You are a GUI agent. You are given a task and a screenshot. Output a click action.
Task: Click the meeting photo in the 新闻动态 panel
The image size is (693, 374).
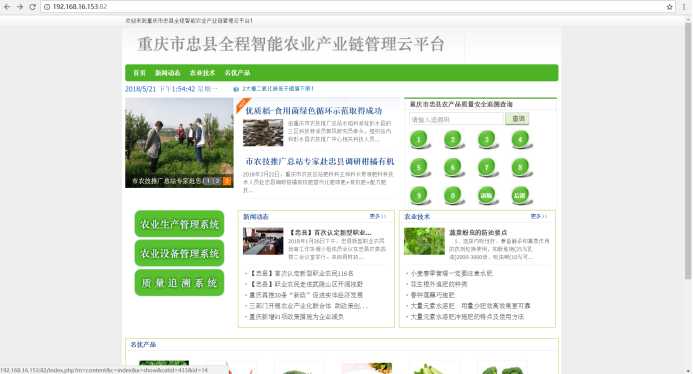(263, 241)
